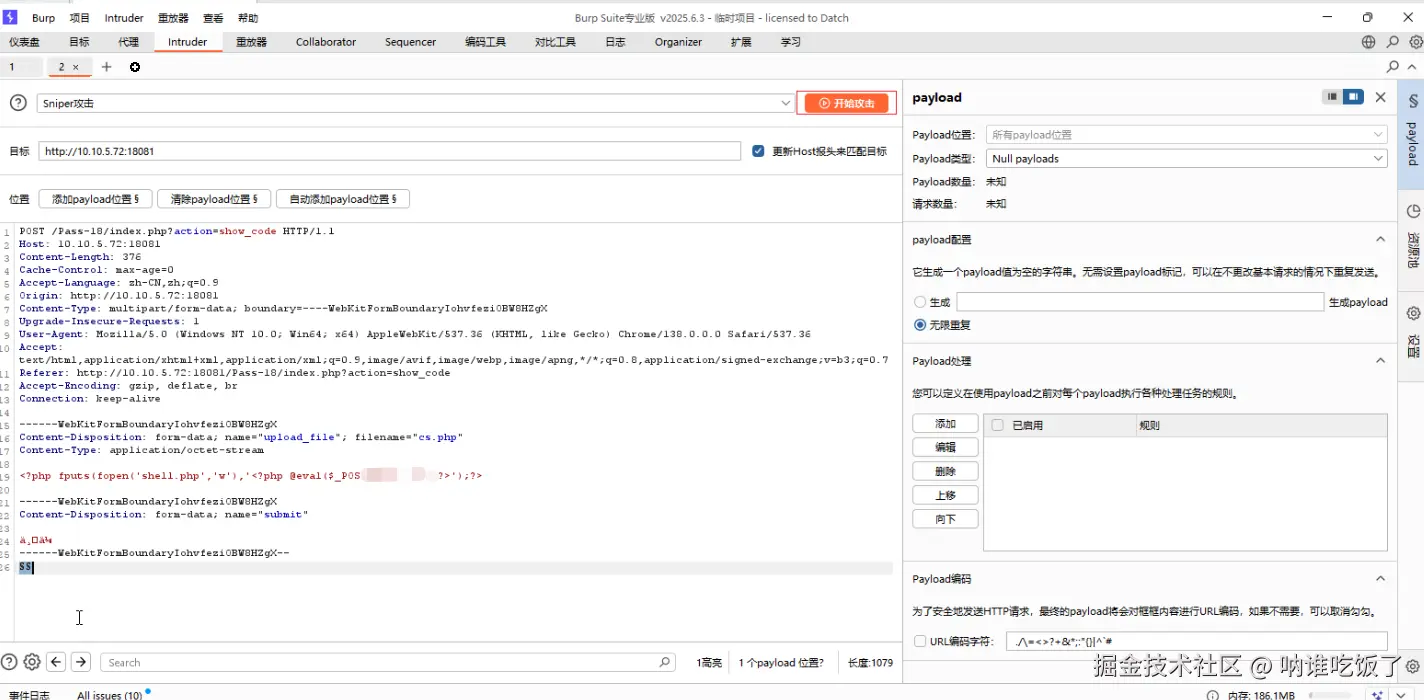The image size is (1424, 700).
Task: Go to previous search match arrow
Action: (57, 662)
